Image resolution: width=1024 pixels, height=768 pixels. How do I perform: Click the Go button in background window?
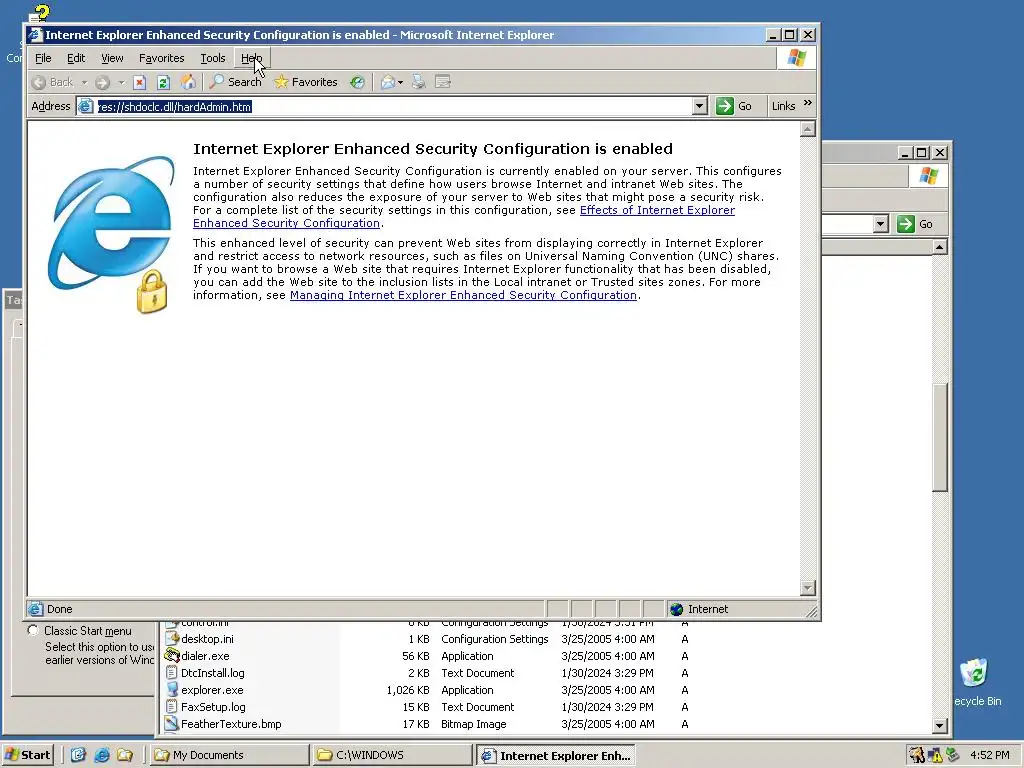[915, 224]
